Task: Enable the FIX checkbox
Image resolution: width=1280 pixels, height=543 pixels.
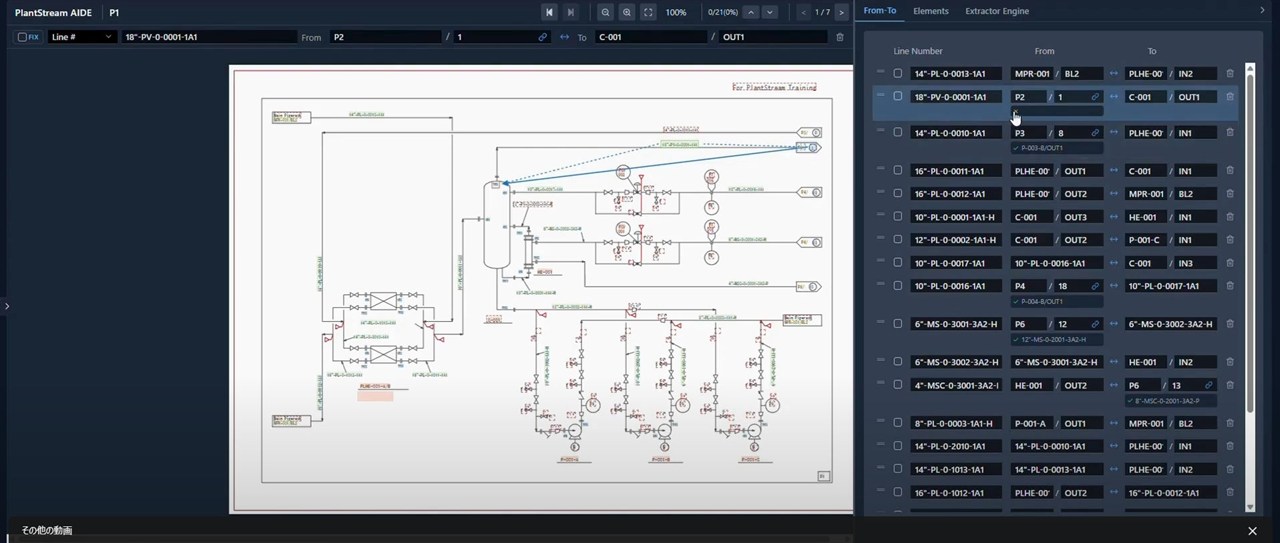Action: point(22,37)
